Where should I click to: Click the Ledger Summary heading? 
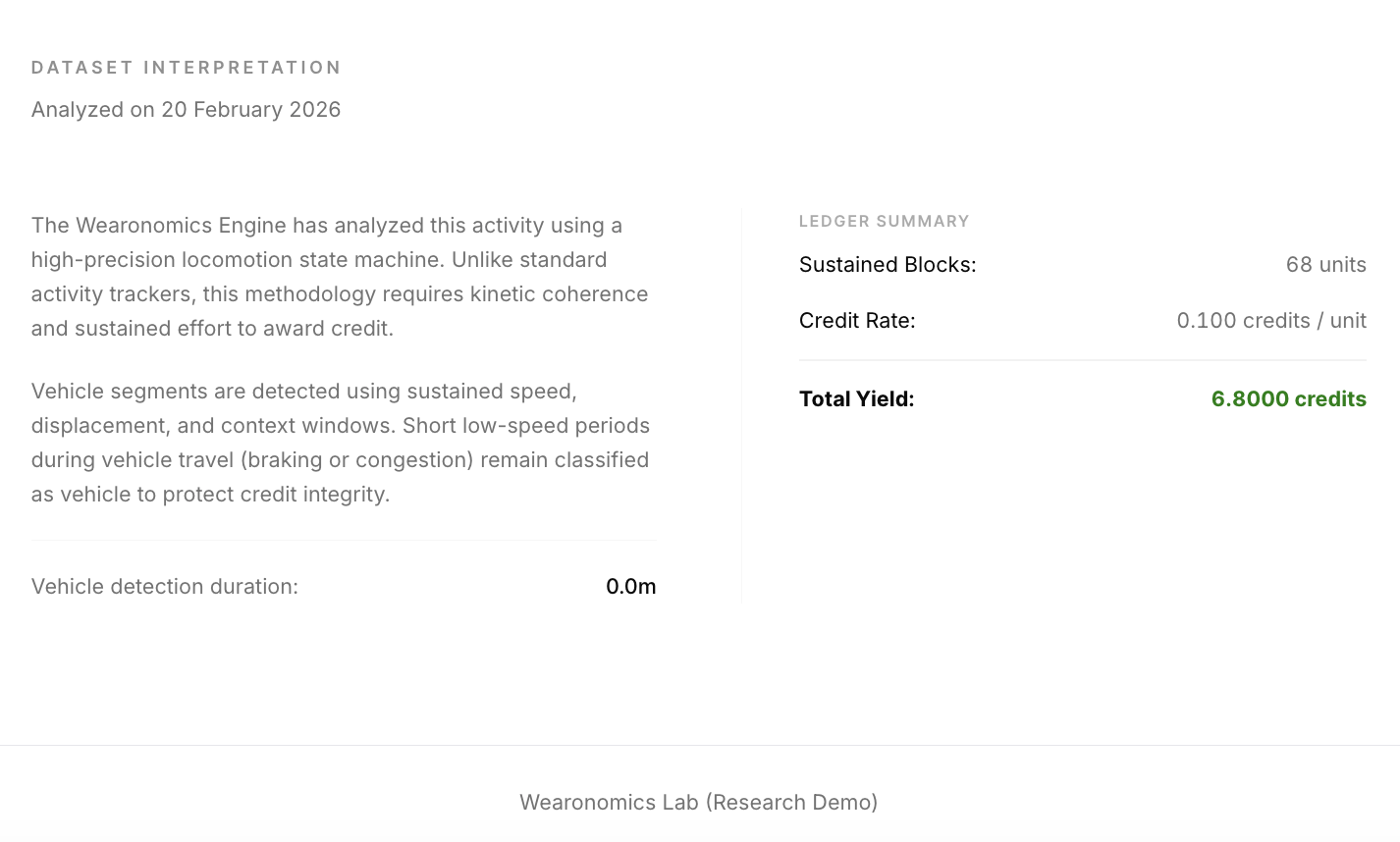coord(885,222)
